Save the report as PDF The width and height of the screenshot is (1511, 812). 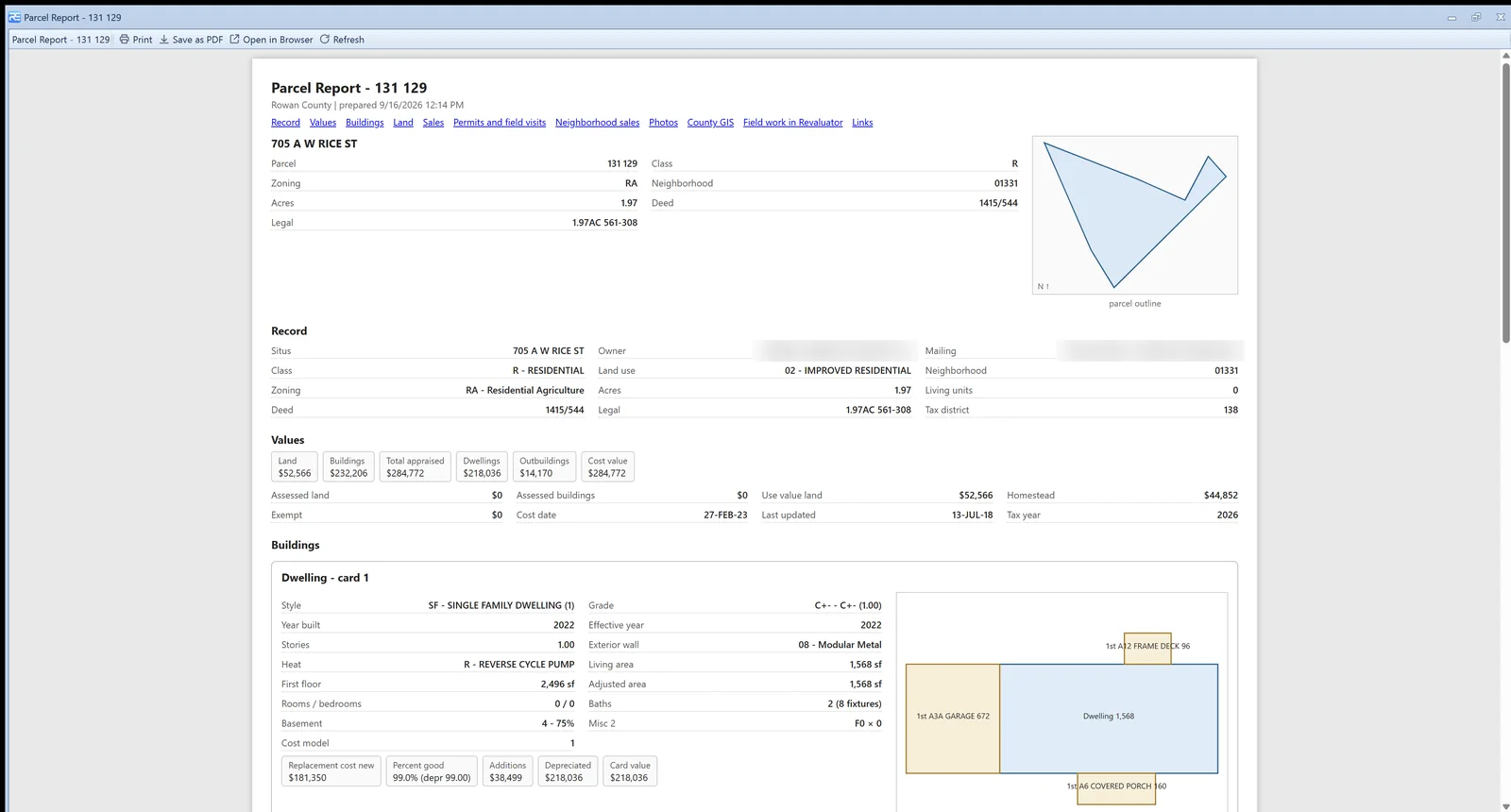point(191,40)
